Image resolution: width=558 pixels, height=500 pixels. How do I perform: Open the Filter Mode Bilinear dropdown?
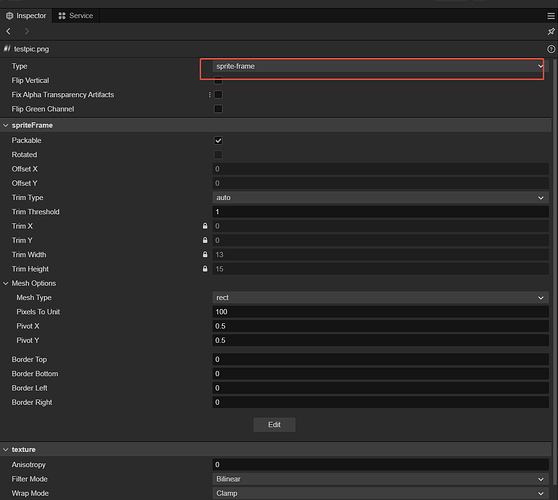pos(380,479)
